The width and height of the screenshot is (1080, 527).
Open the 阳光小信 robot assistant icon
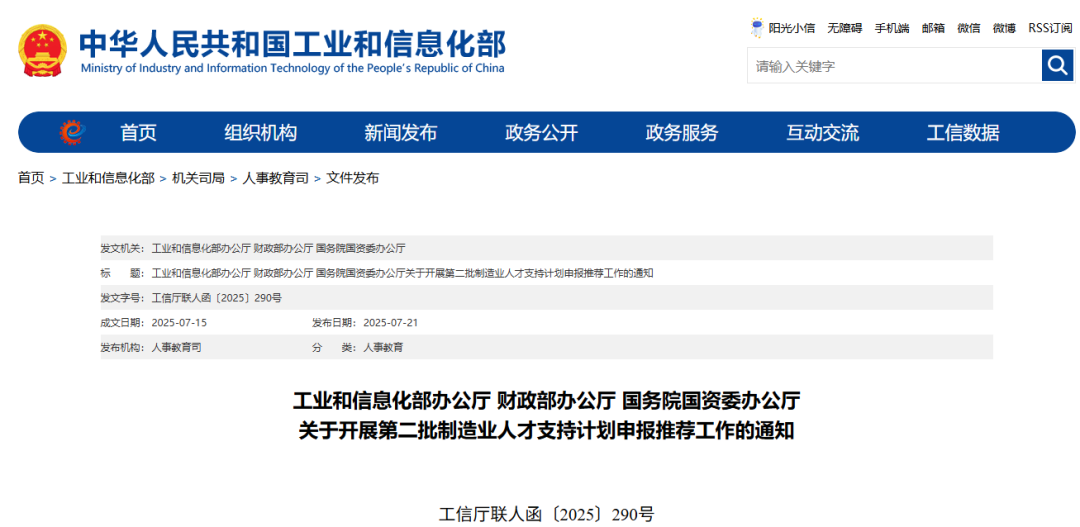(757, 28)
